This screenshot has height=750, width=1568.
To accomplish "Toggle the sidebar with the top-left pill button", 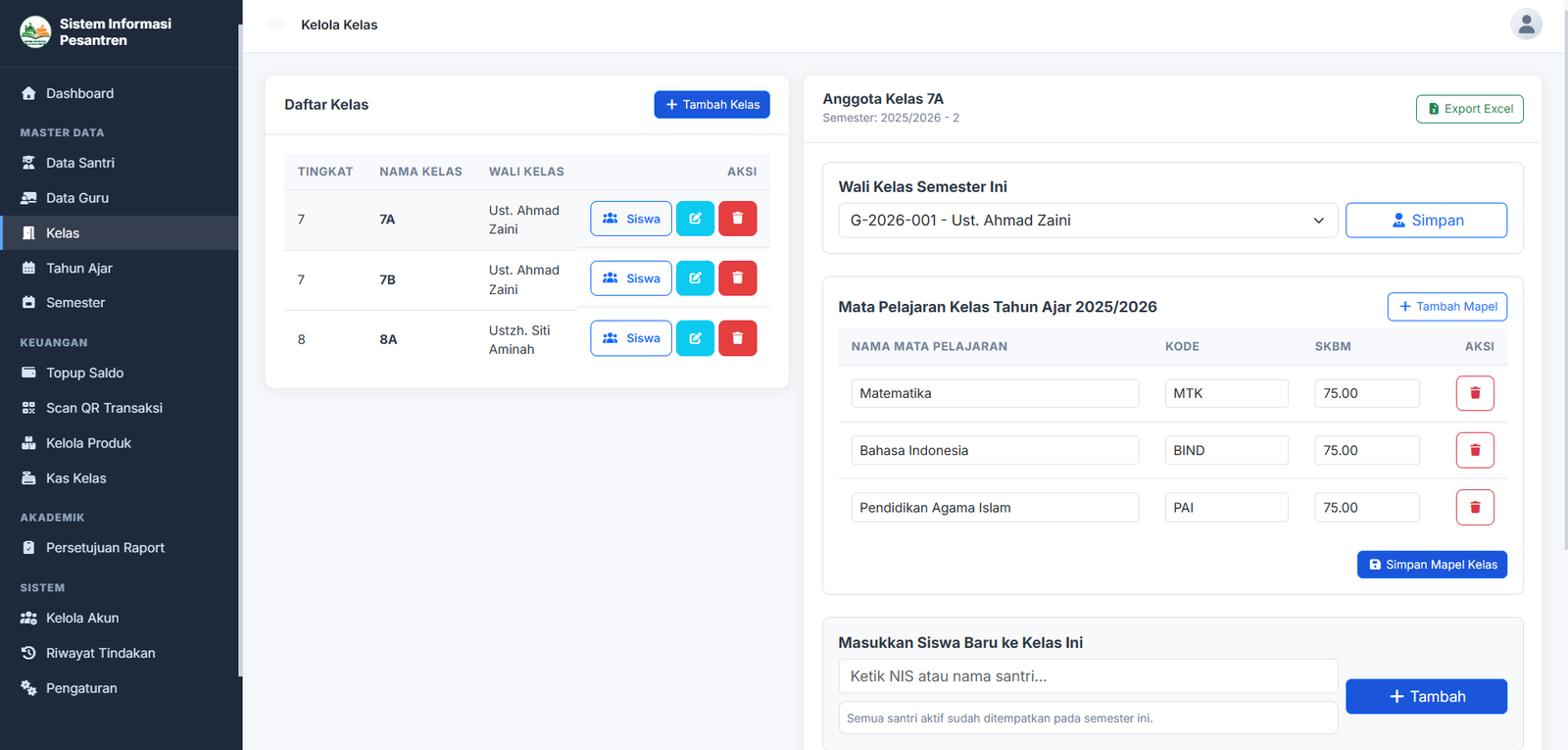I will [275, 25].
